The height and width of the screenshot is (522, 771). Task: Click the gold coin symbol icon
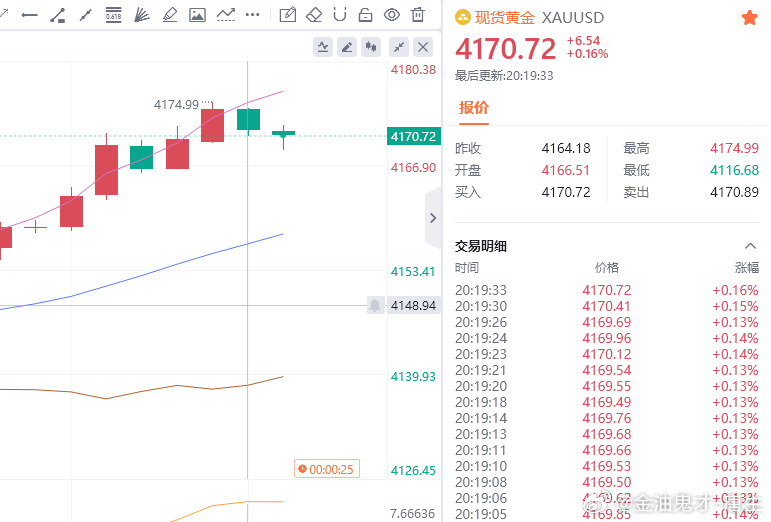coord(463,18)
